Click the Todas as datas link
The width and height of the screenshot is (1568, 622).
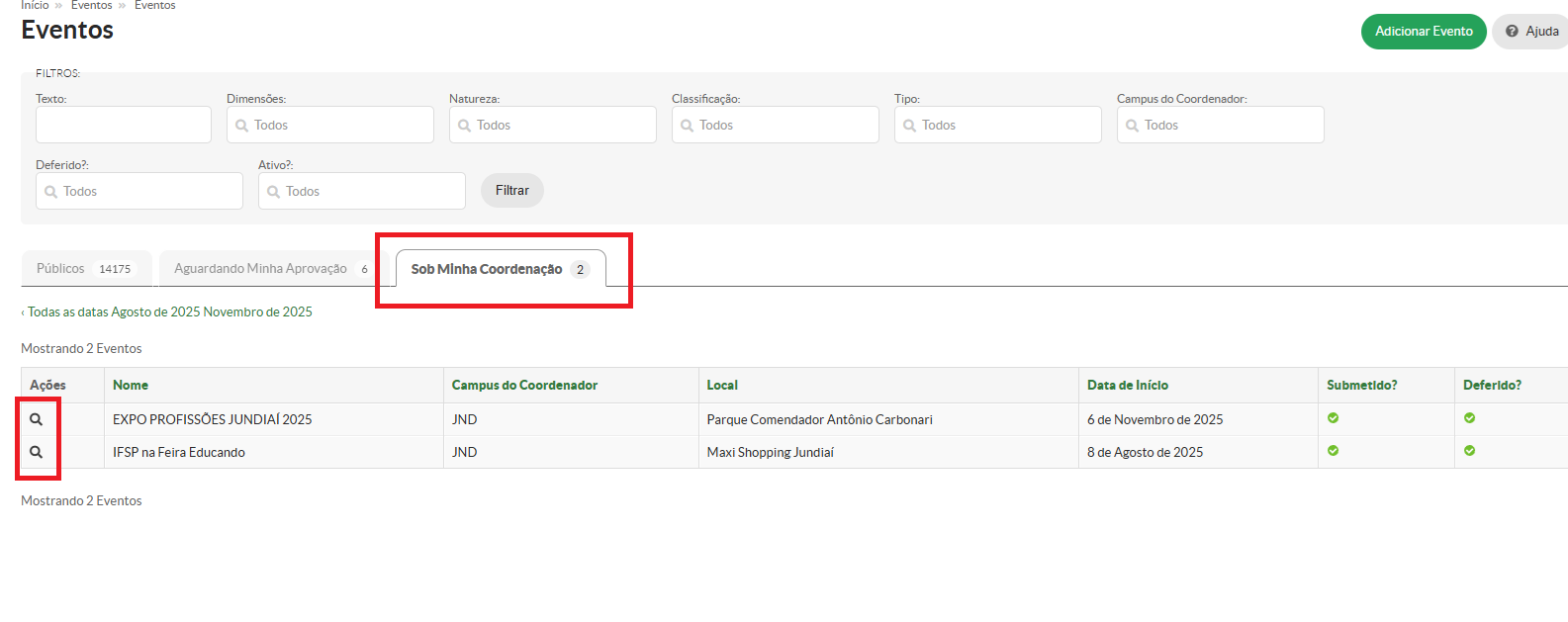66,311
